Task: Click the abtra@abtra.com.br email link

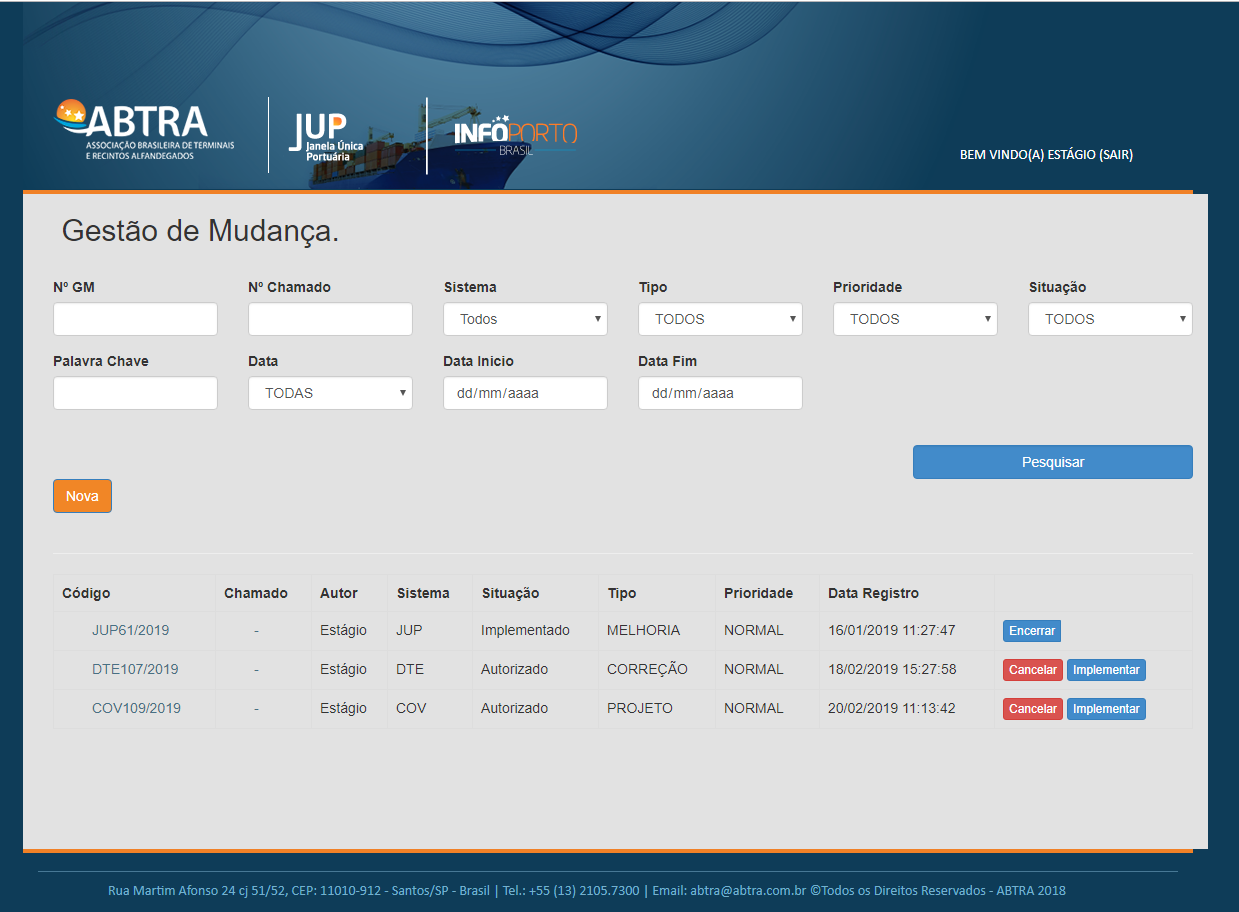Action: tap(749, 890)
